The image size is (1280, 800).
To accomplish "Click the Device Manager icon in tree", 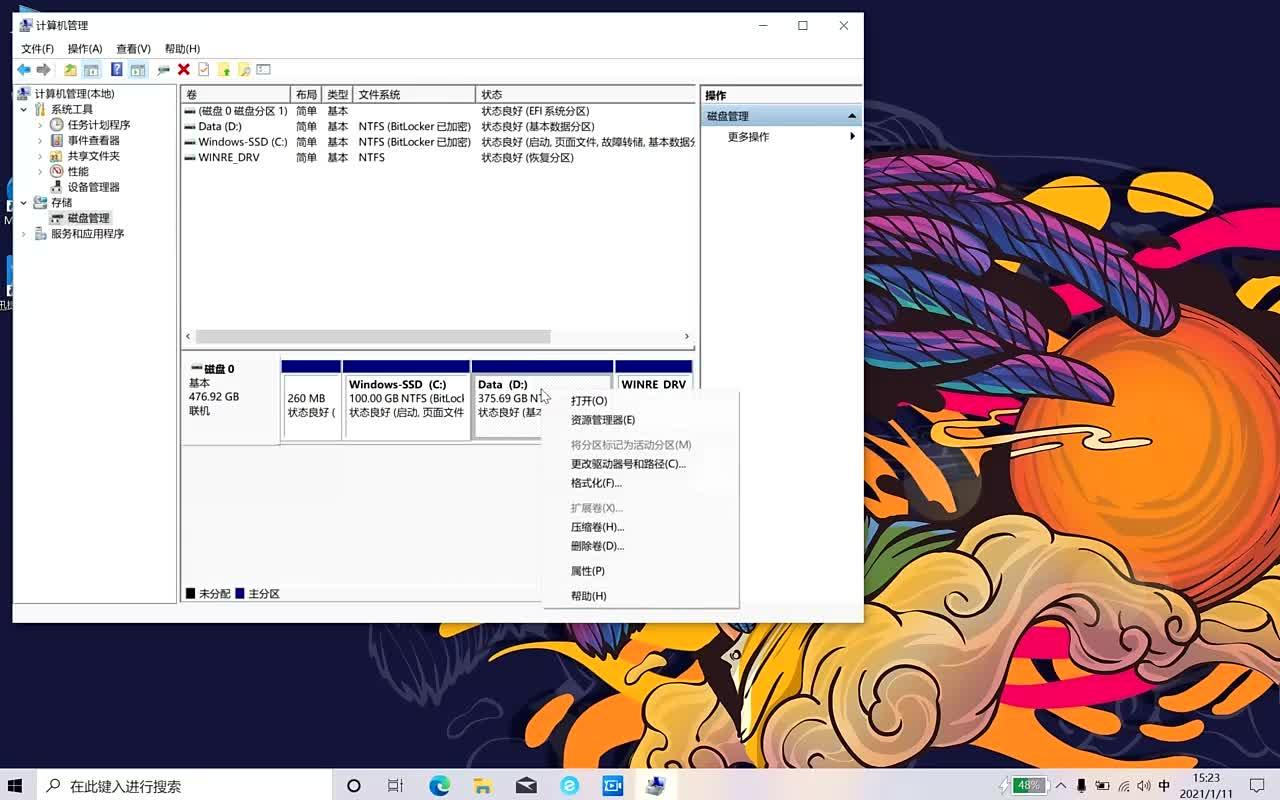I will pos(57,187).
